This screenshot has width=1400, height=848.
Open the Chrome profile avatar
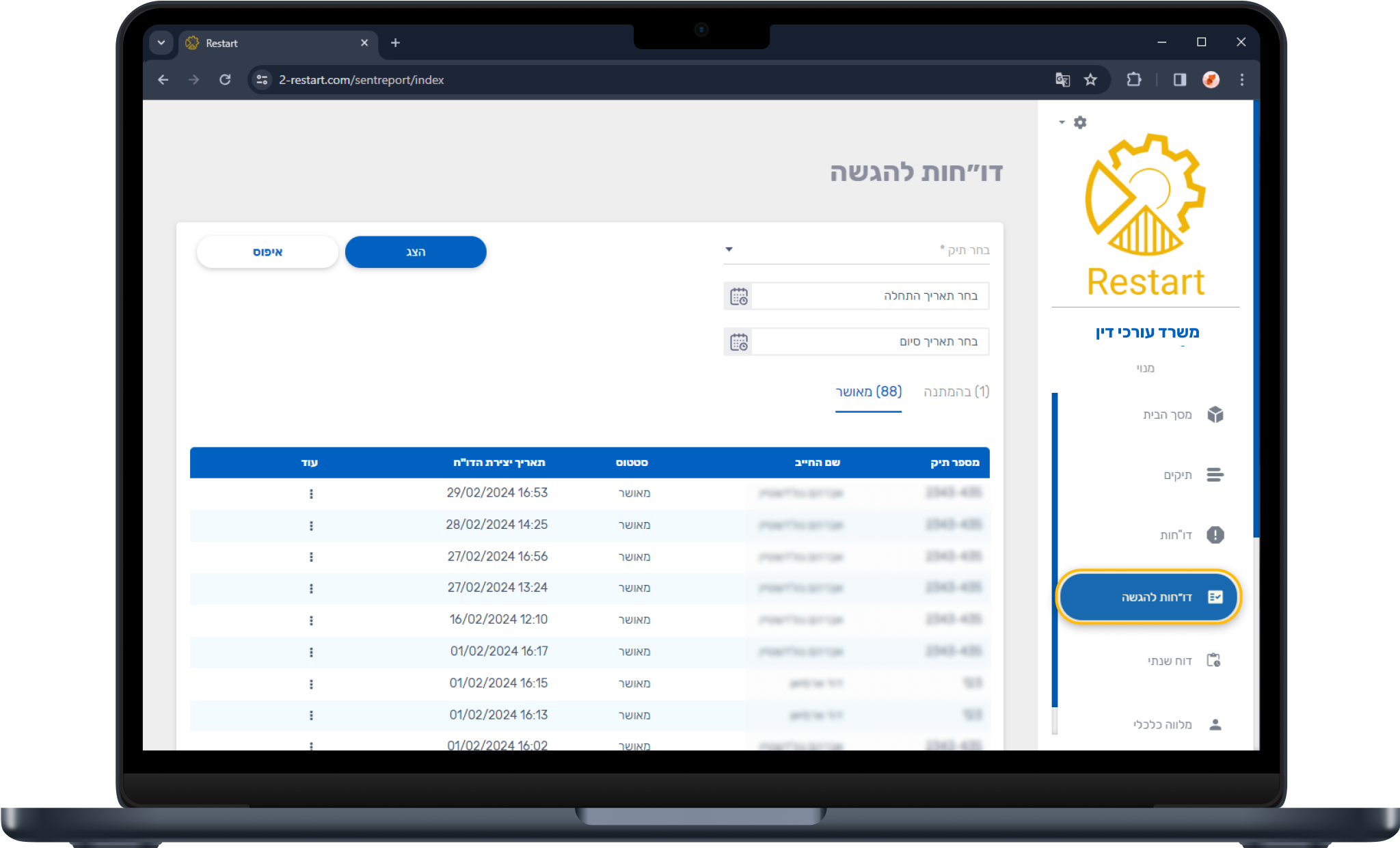coord(1211,80)
